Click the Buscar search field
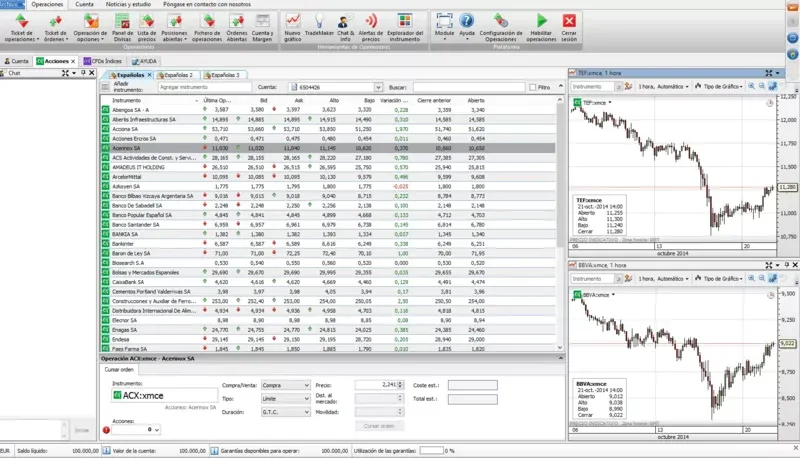 tap(469, 87)
